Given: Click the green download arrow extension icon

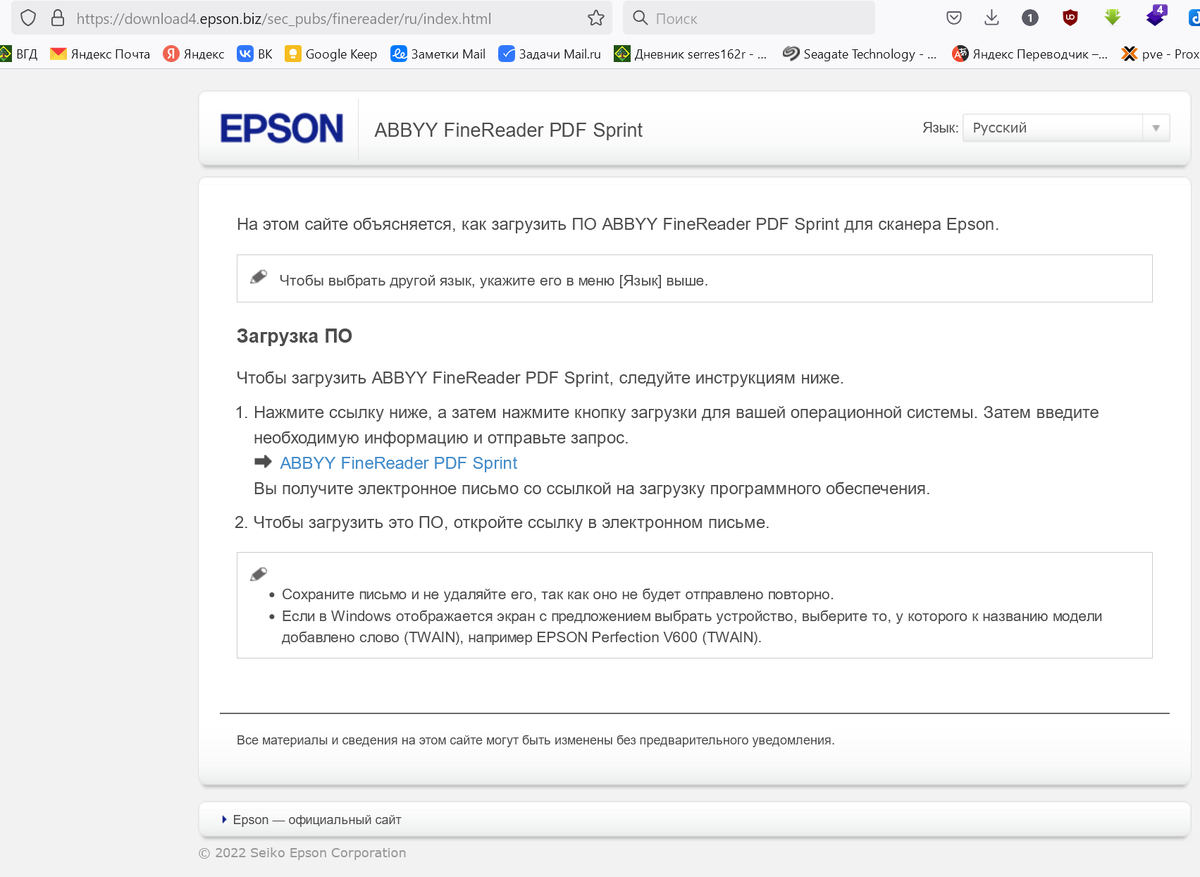Looking at the screenshot, I should pyautogui.click(x=1112, y=18).
